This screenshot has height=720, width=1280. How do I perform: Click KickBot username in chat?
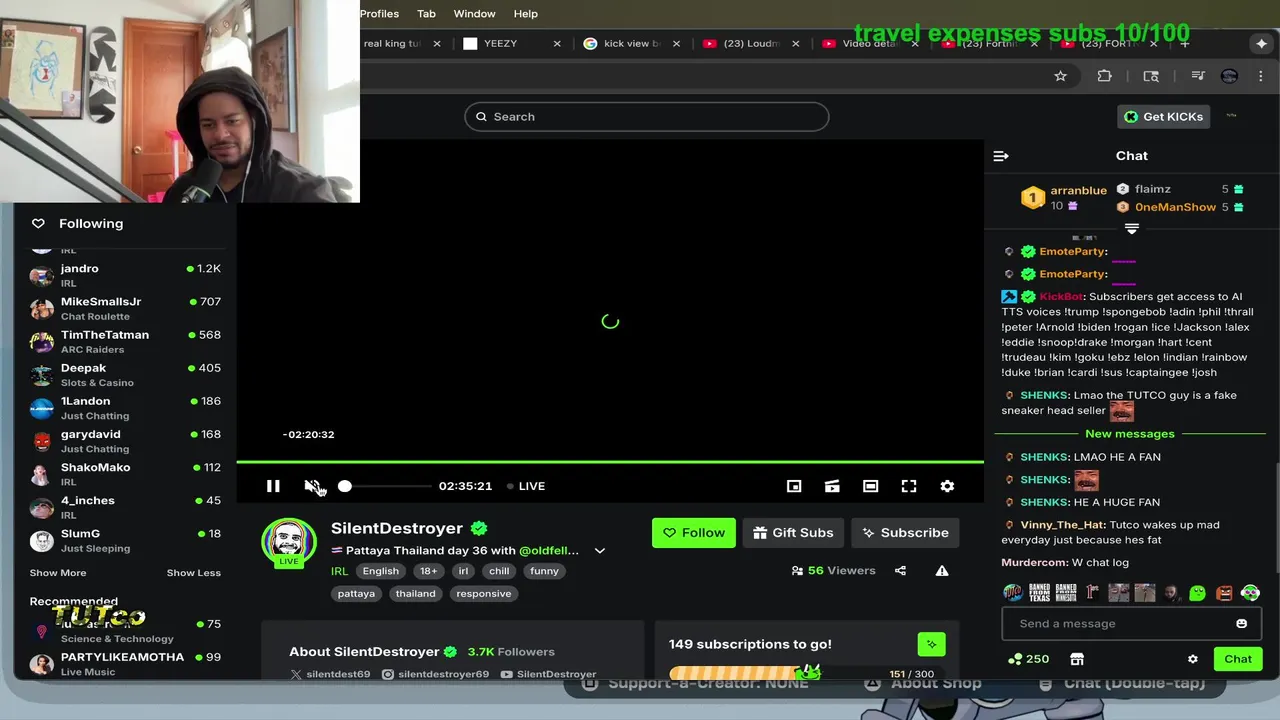(x=1061, y=297)
